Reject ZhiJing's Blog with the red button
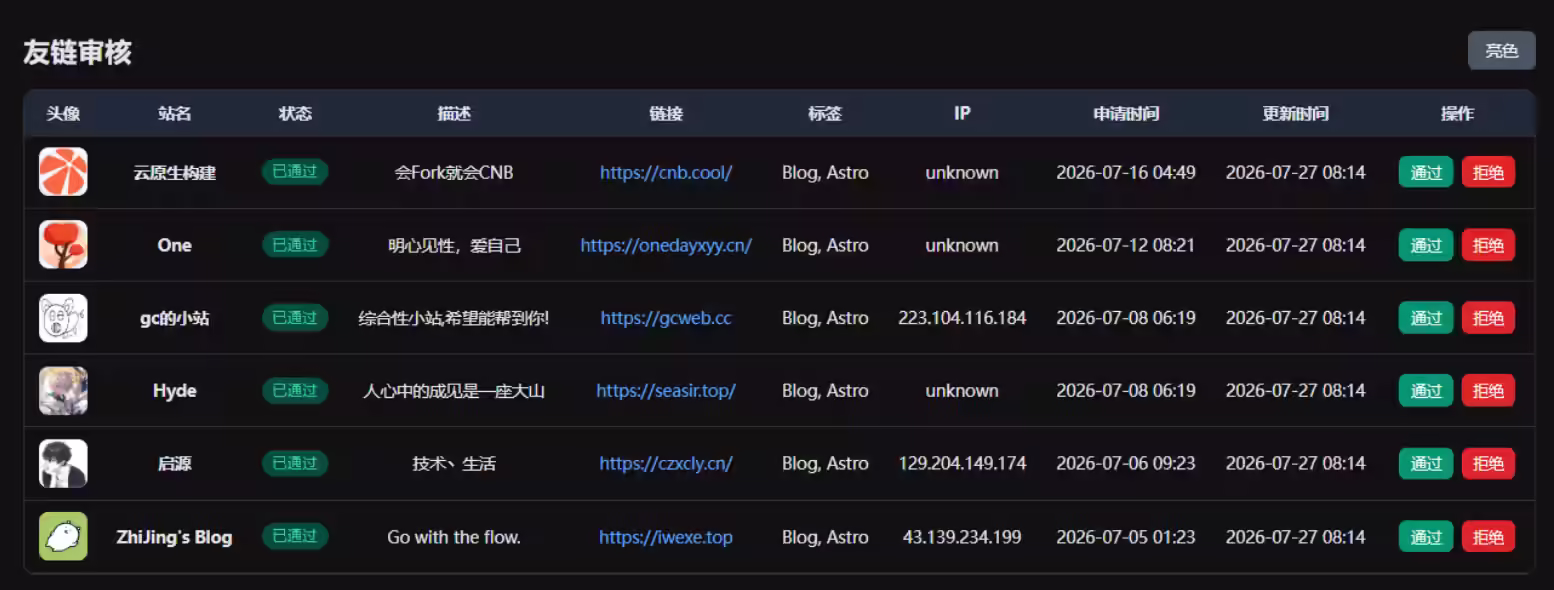The image size is (1554, 590). 1488,537
